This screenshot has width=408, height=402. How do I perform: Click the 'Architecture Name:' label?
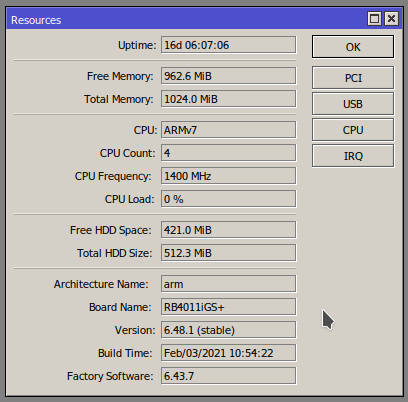101,284
